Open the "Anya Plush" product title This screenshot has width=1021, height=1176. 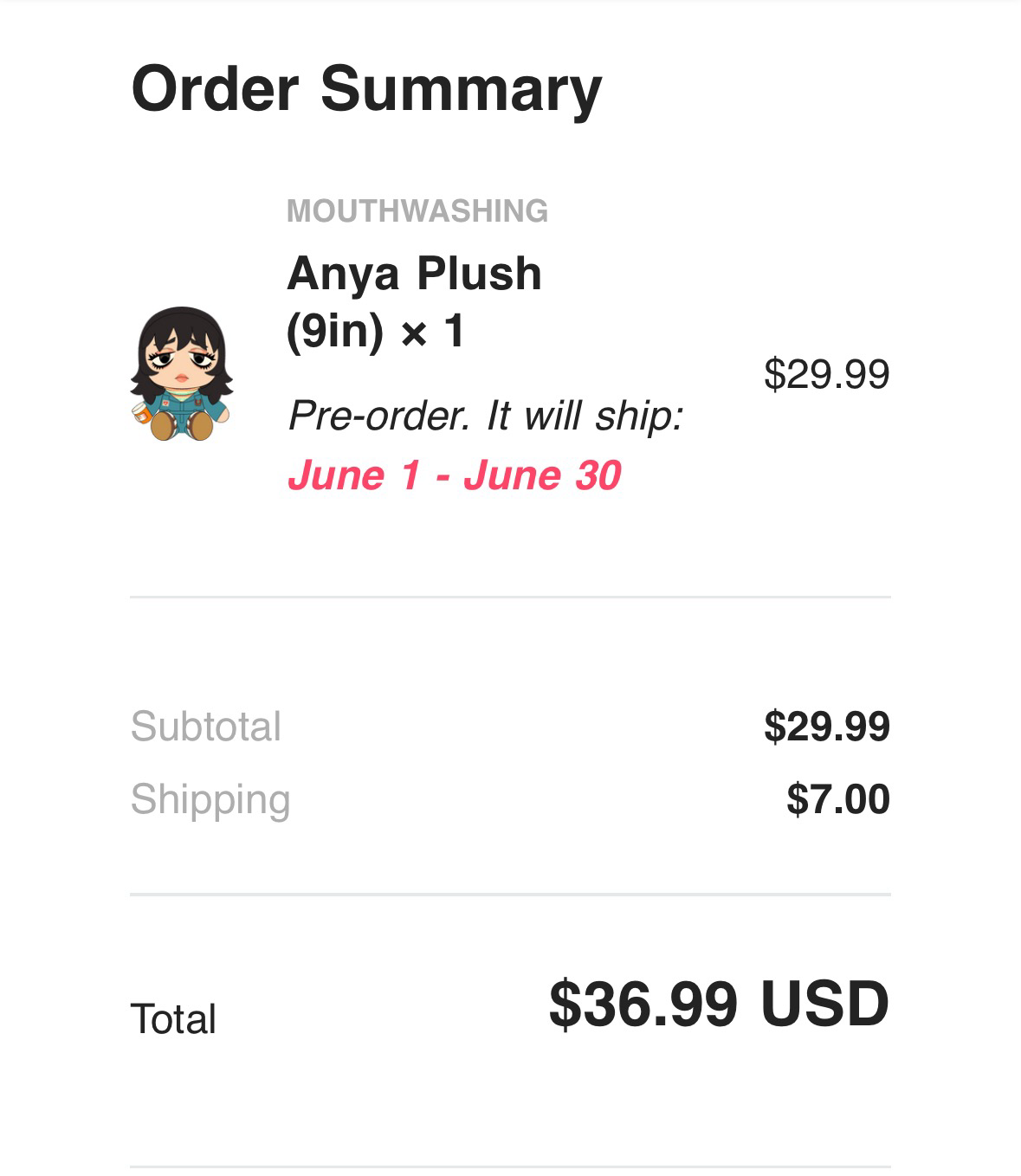(x=414, y=273)
